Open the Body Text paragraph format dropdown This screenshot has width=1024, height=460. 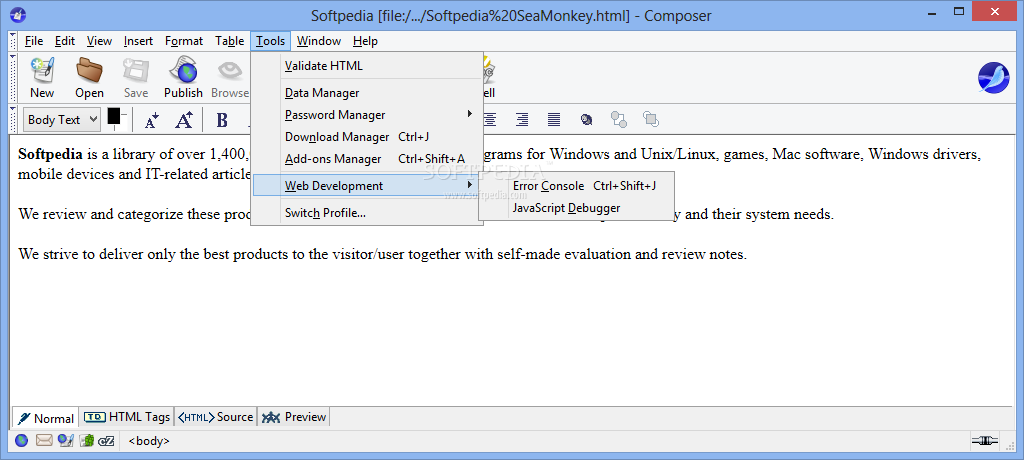[63, 120]
